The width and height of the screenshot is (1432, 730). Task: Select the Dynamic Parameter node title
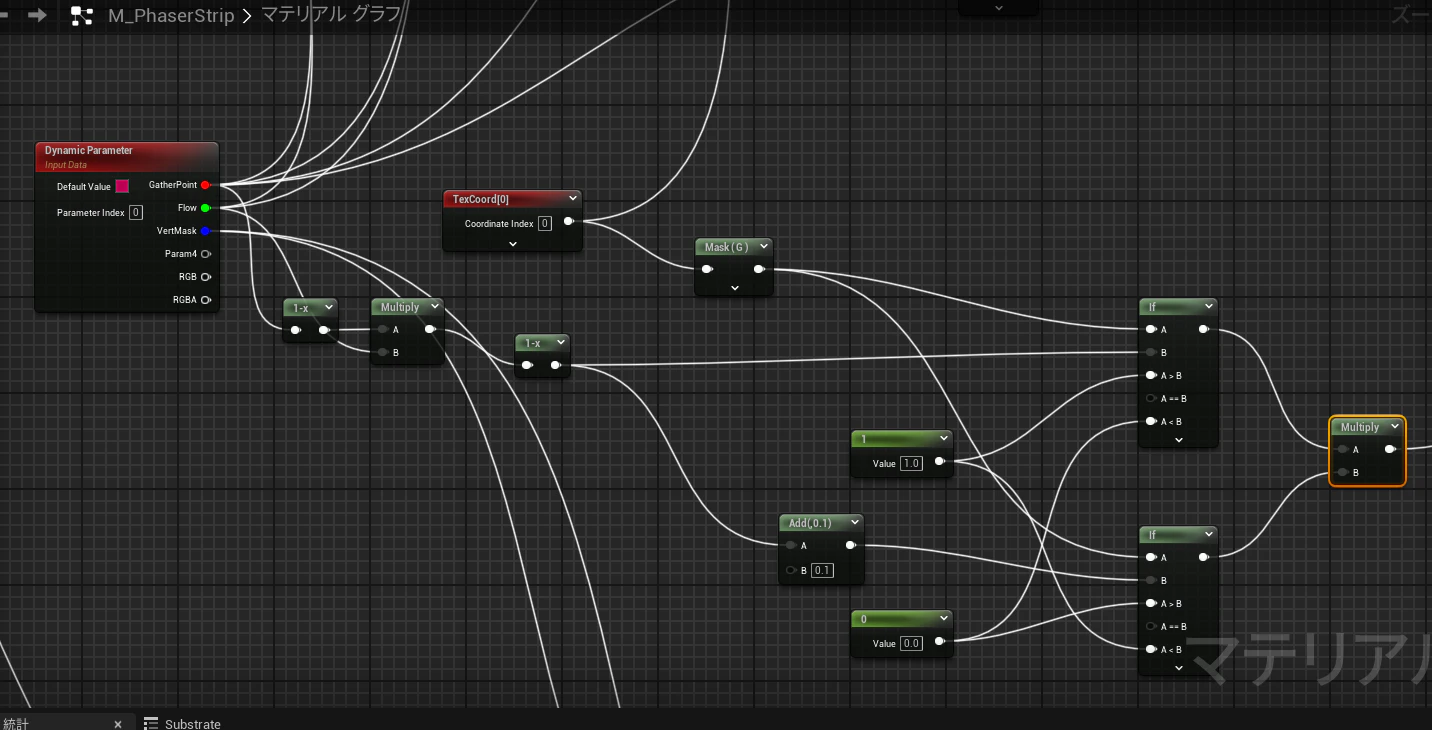(89, 150)
